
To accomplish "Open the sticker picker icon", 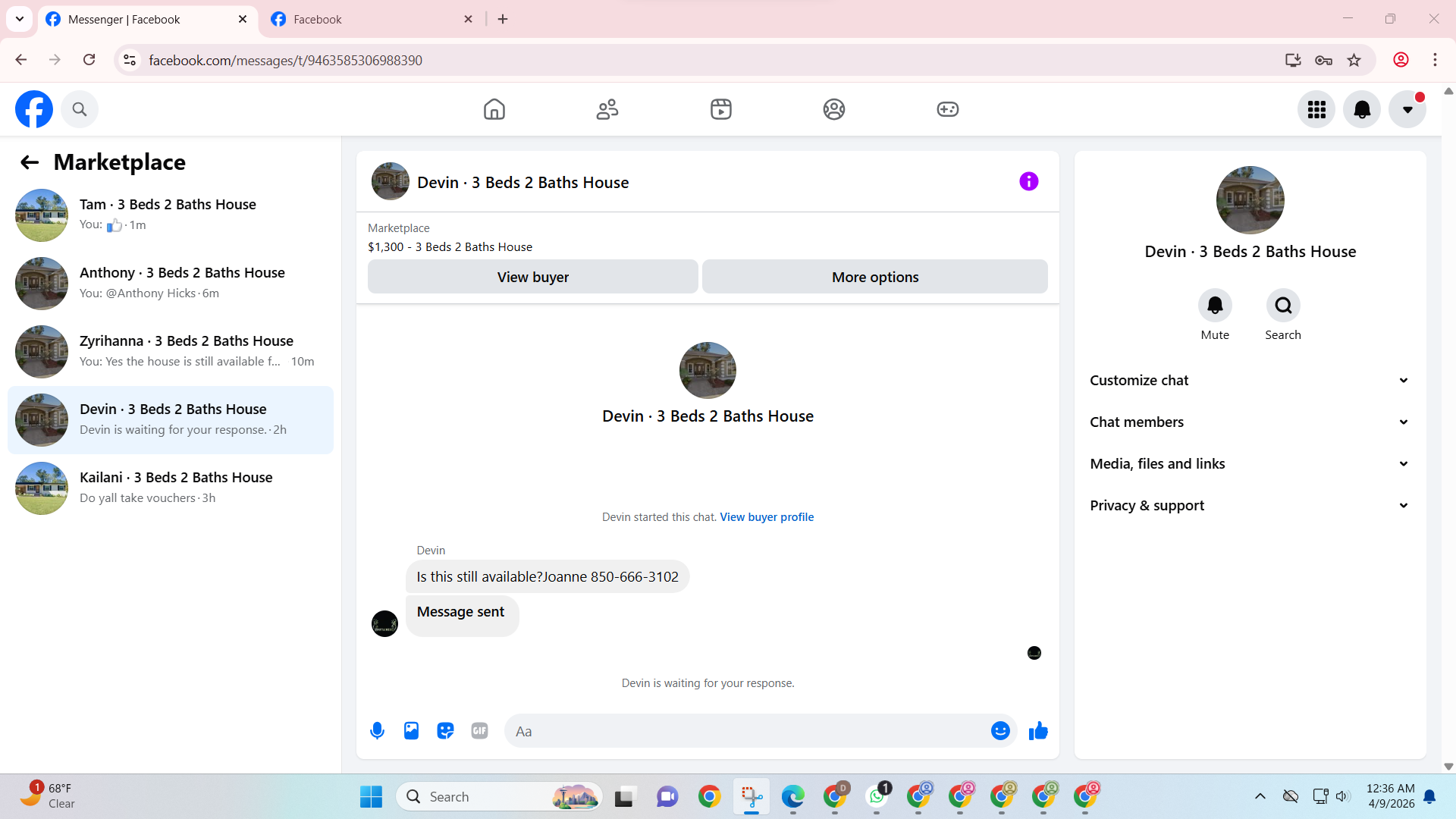I will (445, 731).
